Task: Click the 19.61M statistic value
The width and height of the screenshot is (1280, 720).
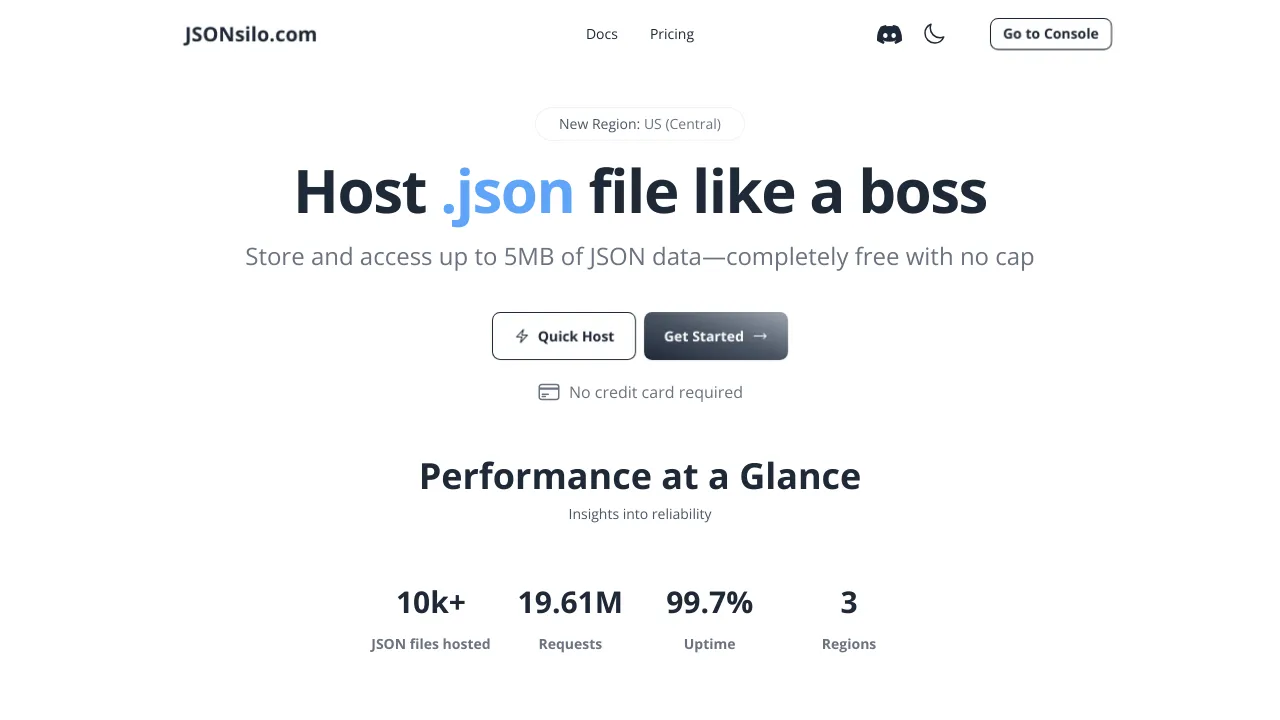Action: [x=570, y=602]
